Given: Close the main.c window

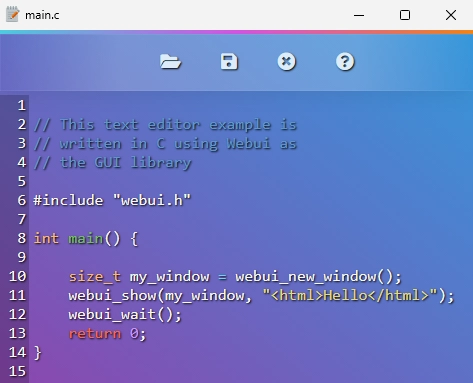Looking at the screenshot, I should (451, 15).
